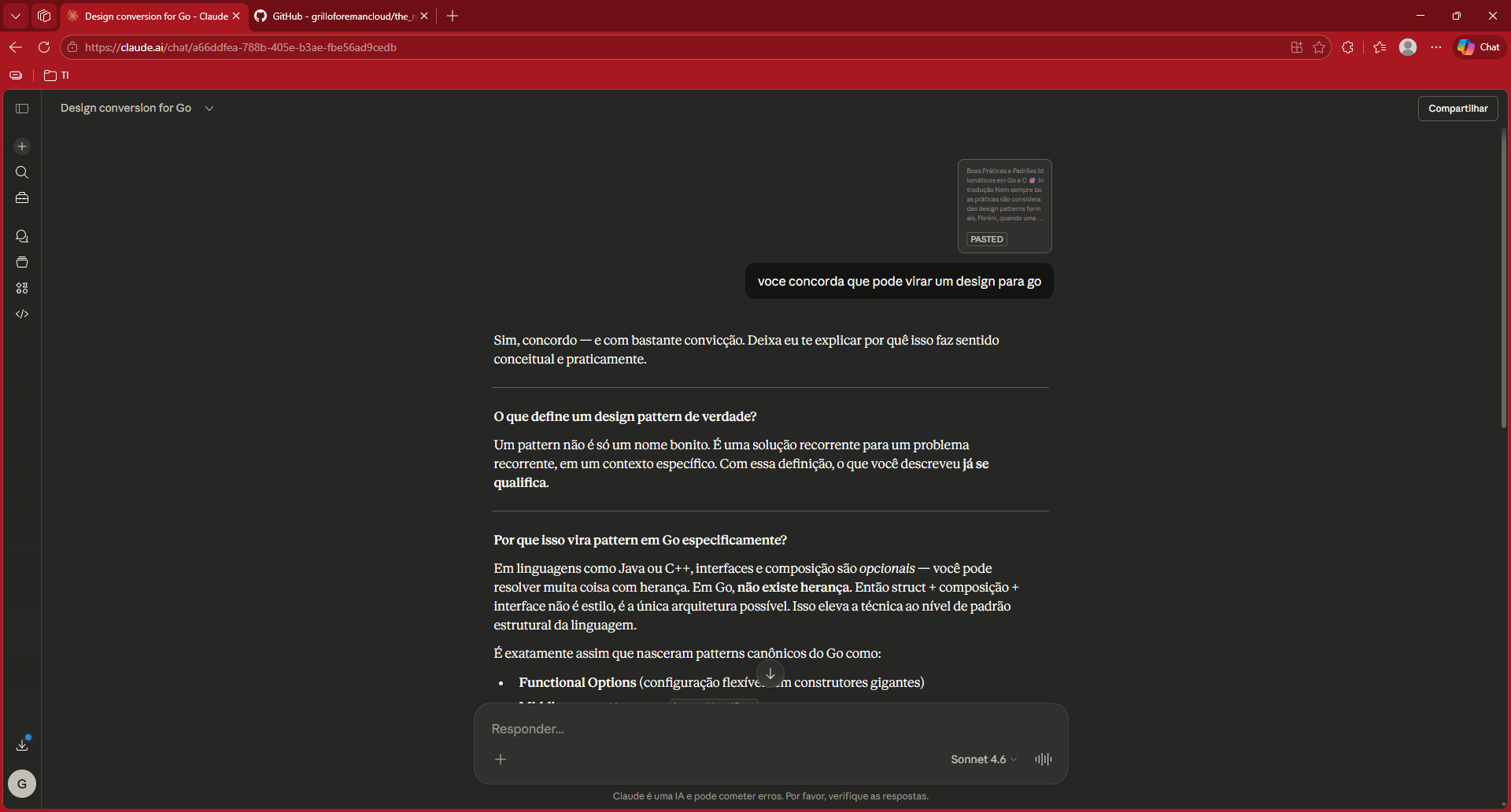
Task: Open the chats history icon in sidebar
Action: (x=22, y=236)
